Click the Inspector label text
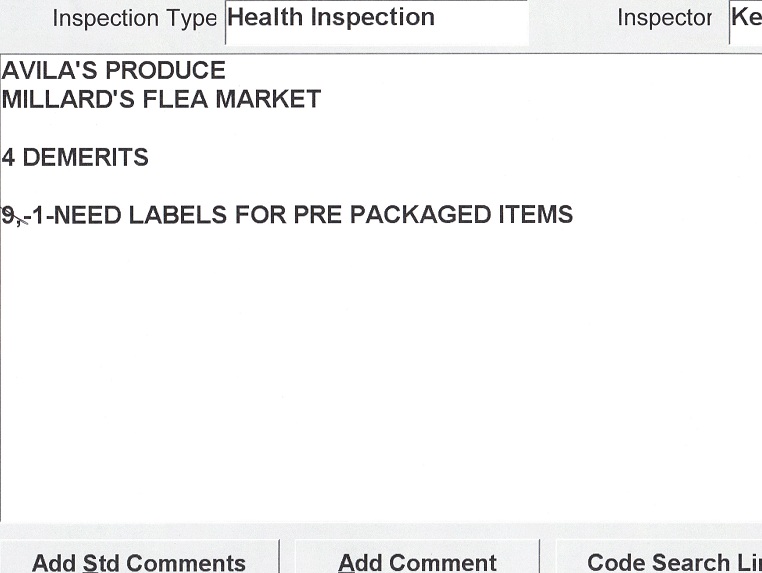Viewport: 762px width, 573px height. tap(664, 19)
